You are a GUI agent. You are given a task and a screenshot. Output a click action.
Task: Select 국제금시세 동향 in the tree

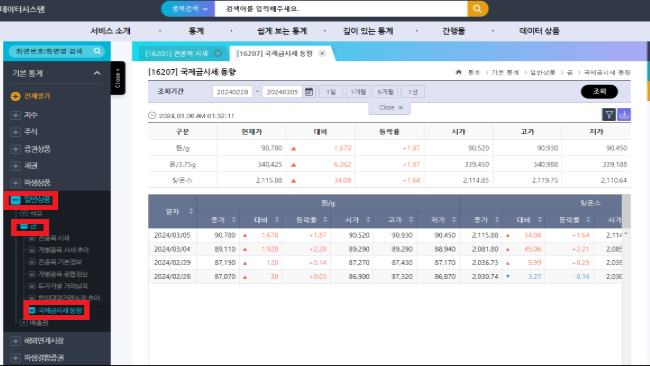[x=61, y=310]
